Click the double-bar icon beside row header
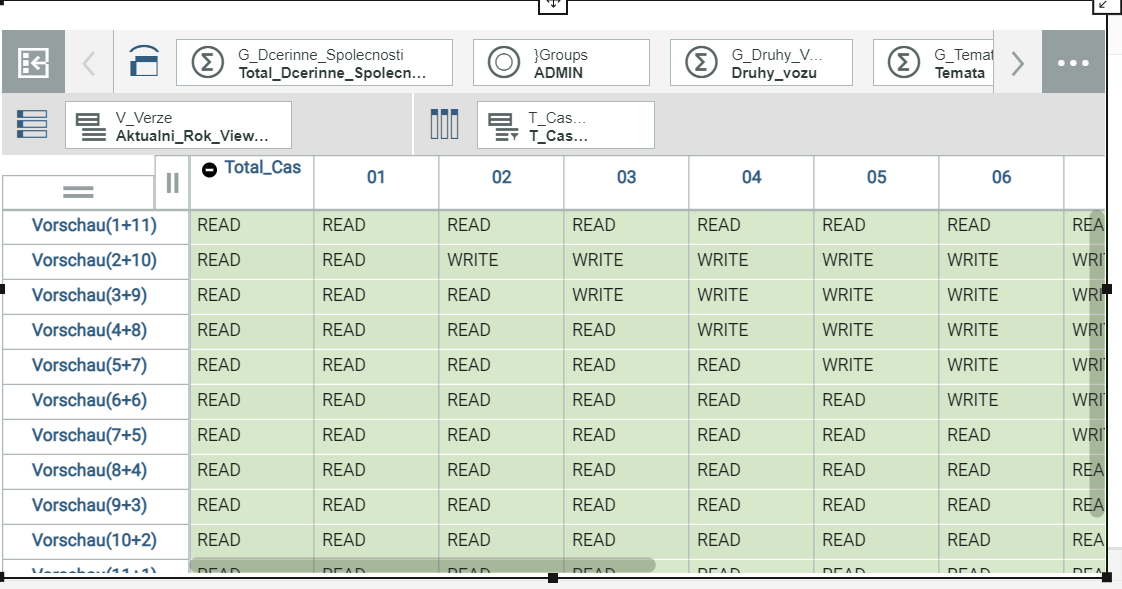Screen dimensions: 1122x589 [172, 182]
